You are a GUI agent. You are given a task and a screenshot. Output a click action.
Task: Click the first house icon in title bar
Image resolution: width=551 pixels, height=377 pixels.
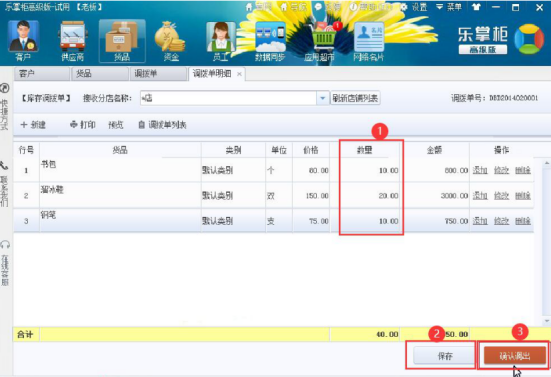[249, 7]
